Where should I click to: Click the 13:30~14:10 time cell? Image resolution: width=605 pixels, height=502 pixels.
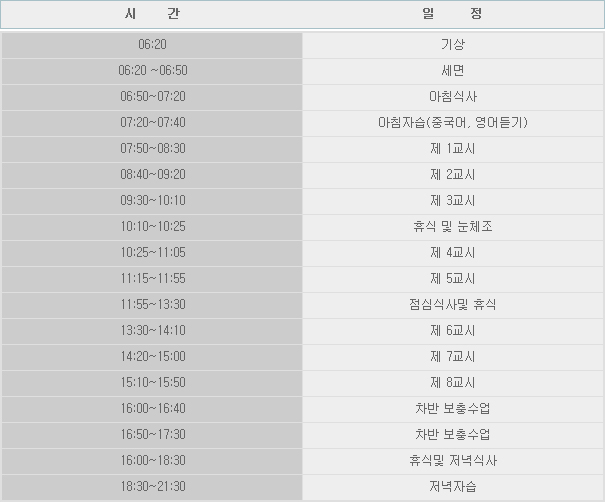(152, 331)
